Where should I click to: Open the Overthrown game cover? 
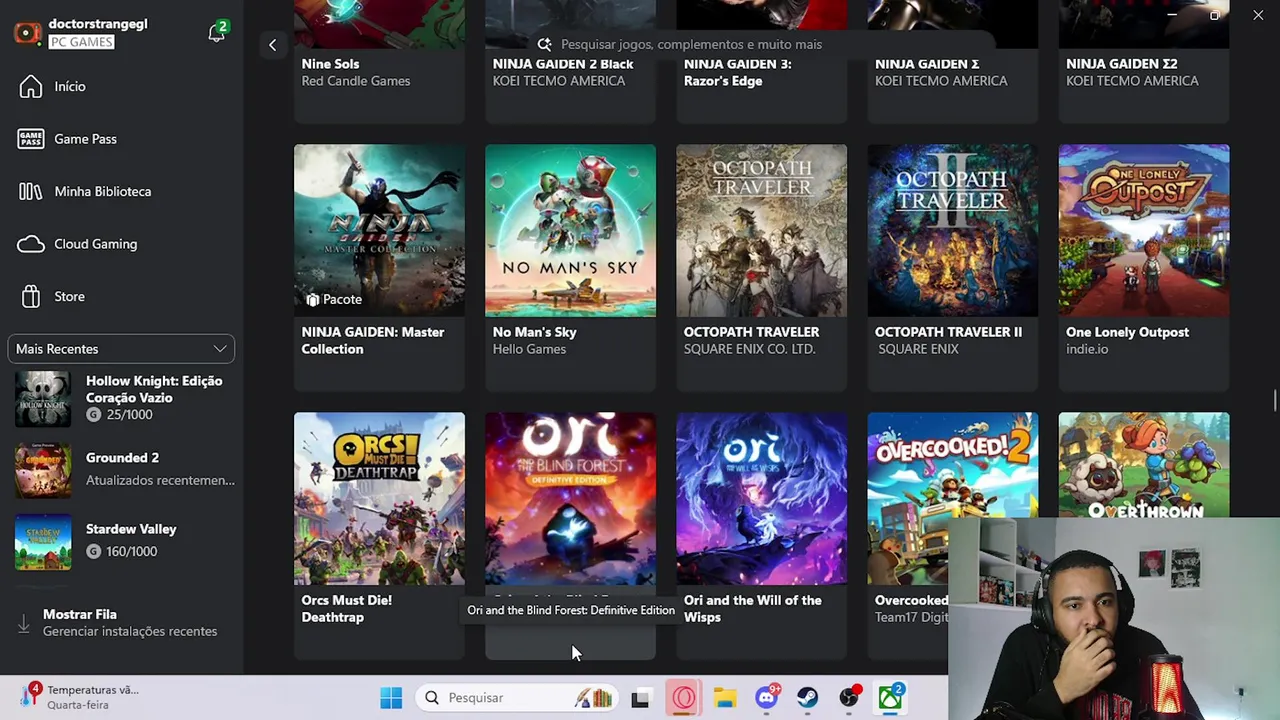click(1144, 465)
